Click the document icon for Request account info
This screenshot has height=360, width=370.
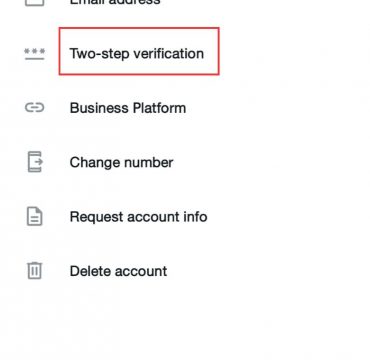pyautogui.click(x=35, y=216)
